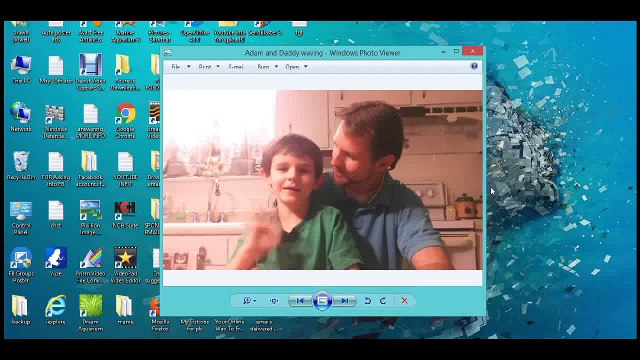Select the Control Panel desktop icon
Image resolution: width=640 pixels, height=360 pixels.
click(21, 217)
